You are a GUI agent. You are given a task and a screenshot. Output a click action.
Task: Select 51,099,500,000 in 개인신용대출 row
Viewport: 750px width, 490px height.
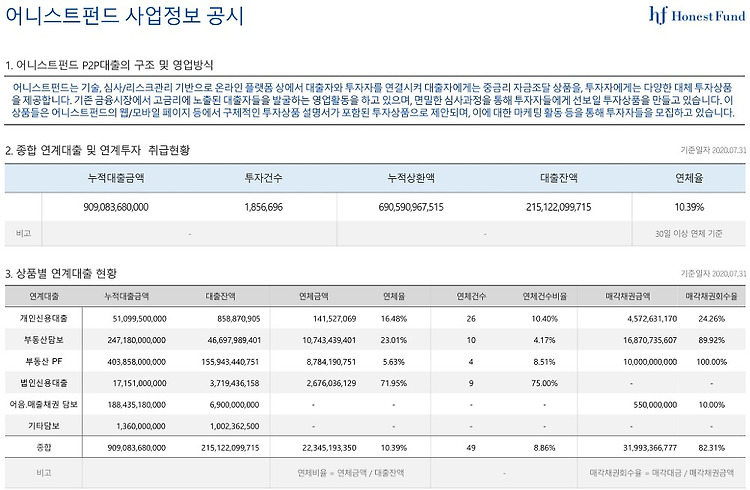[140, 319]
